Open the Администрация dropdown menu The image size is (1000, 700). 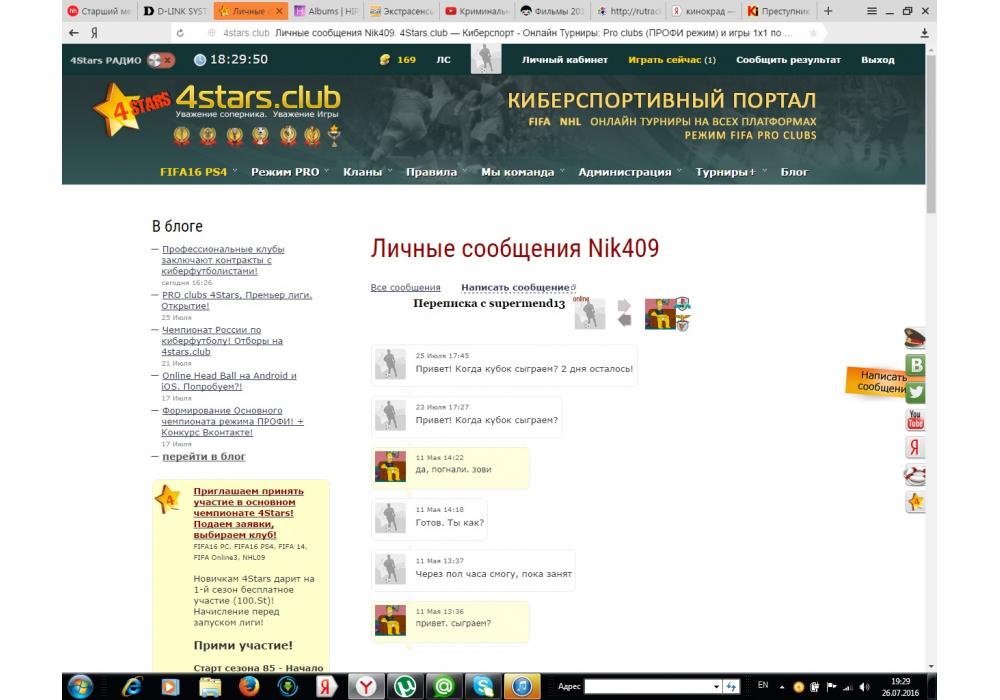tap(628, 172)
